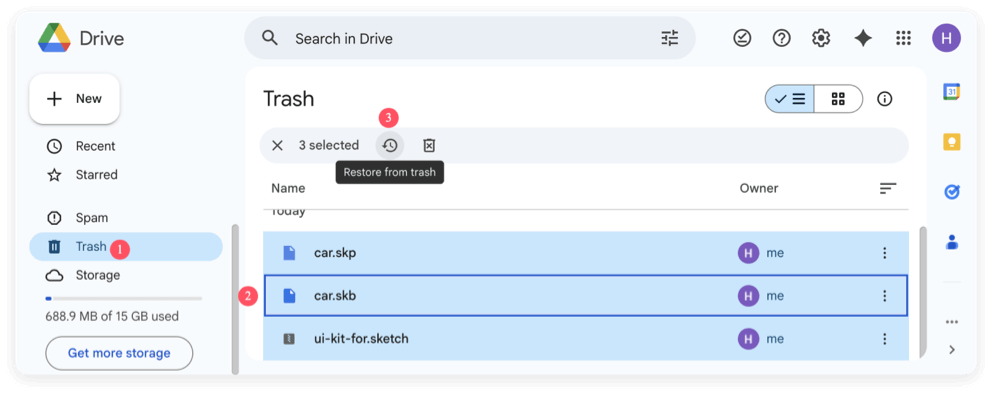Click the sidebar vertical scrollbar

click(235, 299)
